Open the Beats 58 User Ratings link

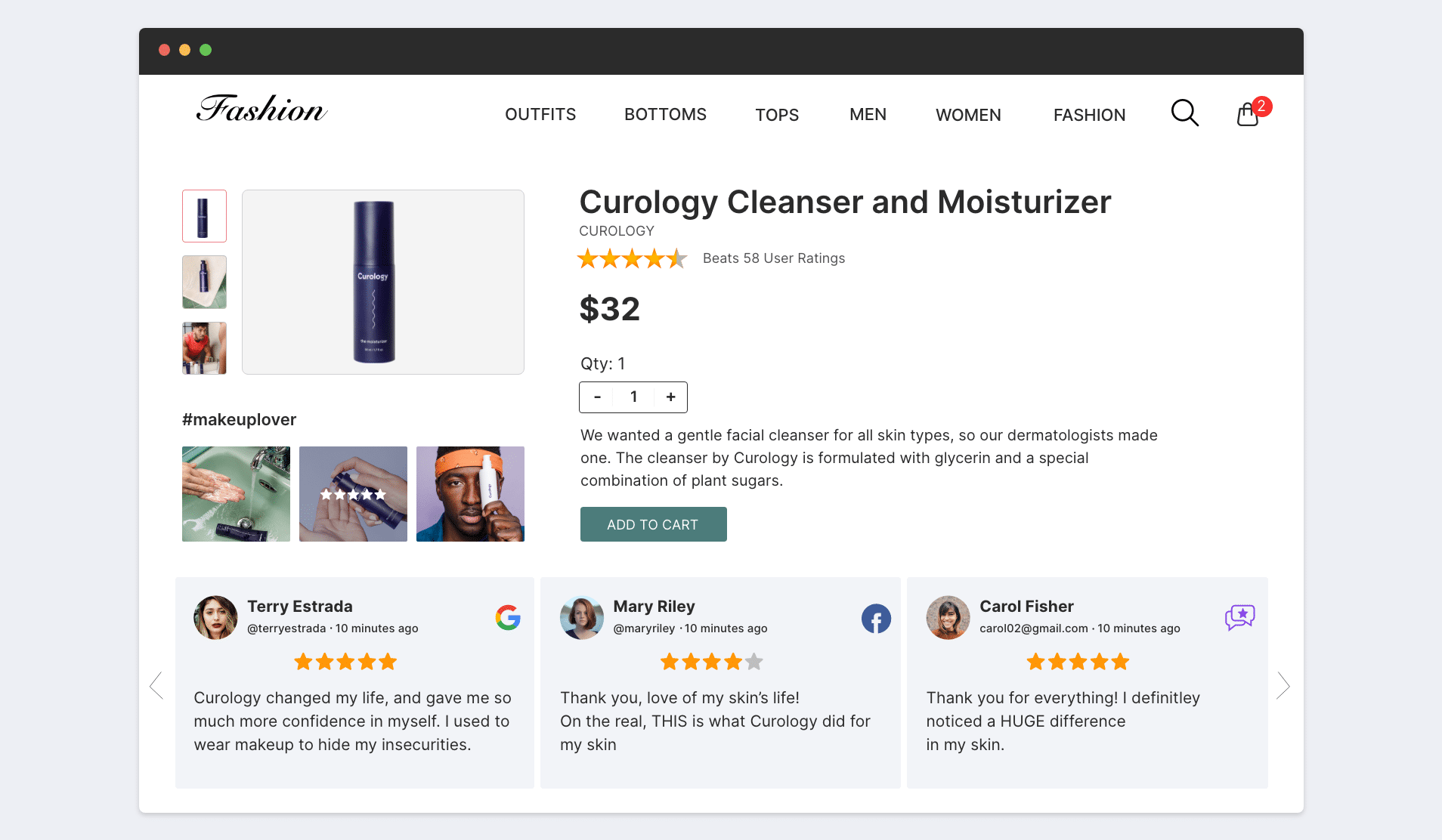774,258
